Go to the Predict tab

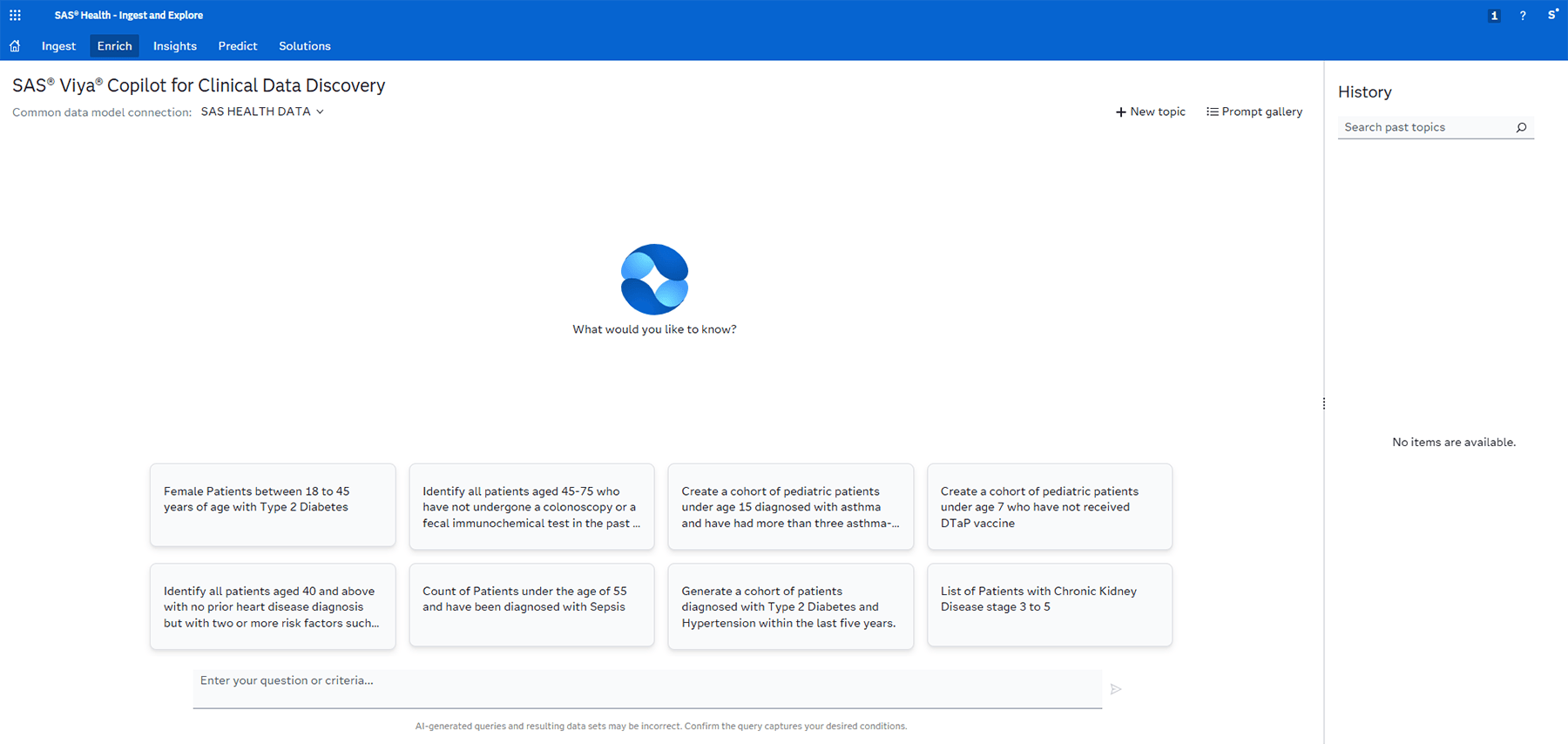238,46
